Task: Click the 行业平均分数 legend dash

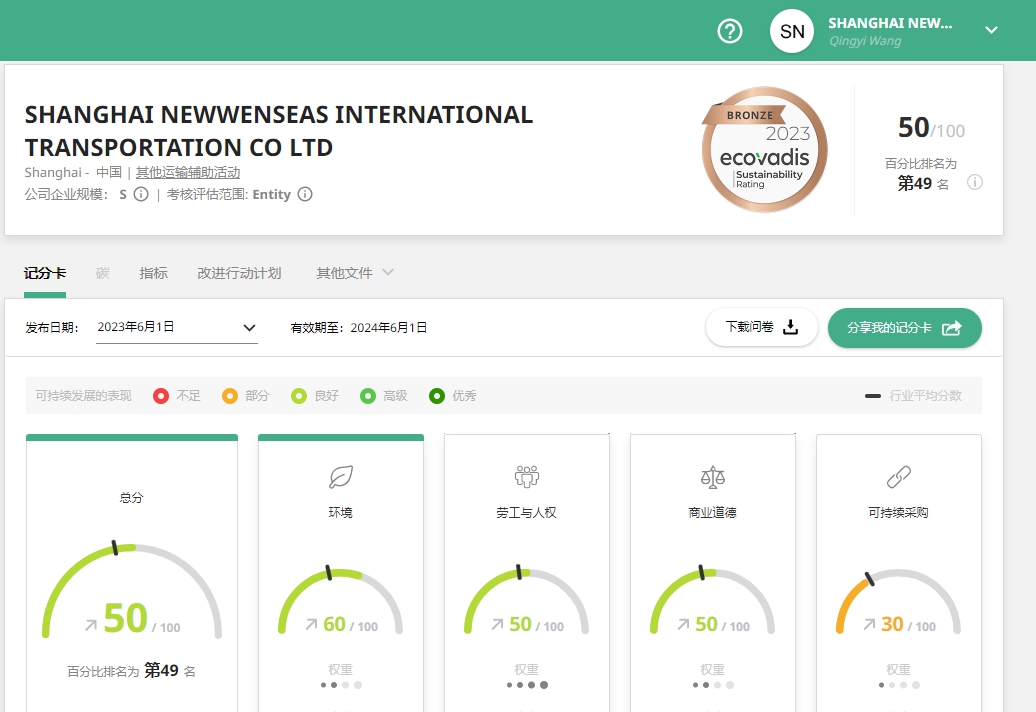Action: [x=873, y=396]
